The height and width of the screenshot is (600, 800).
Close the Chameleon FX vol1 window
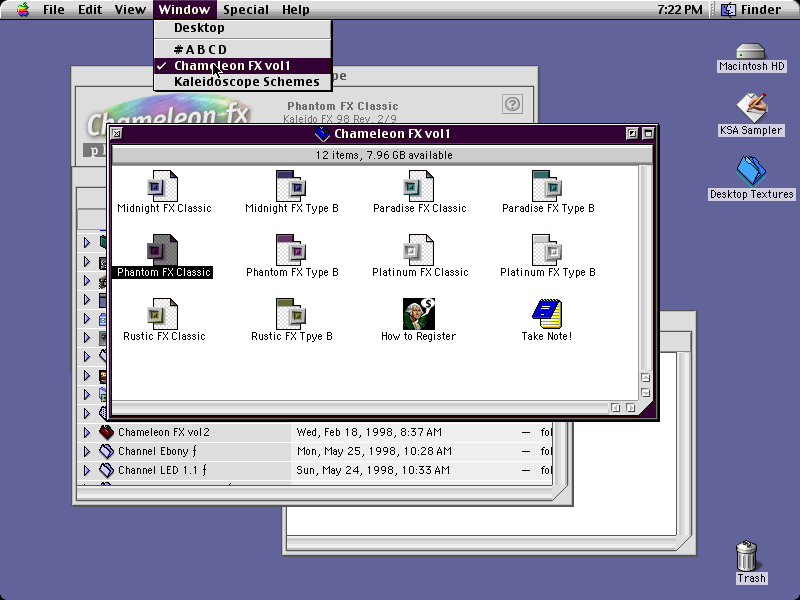117,134
